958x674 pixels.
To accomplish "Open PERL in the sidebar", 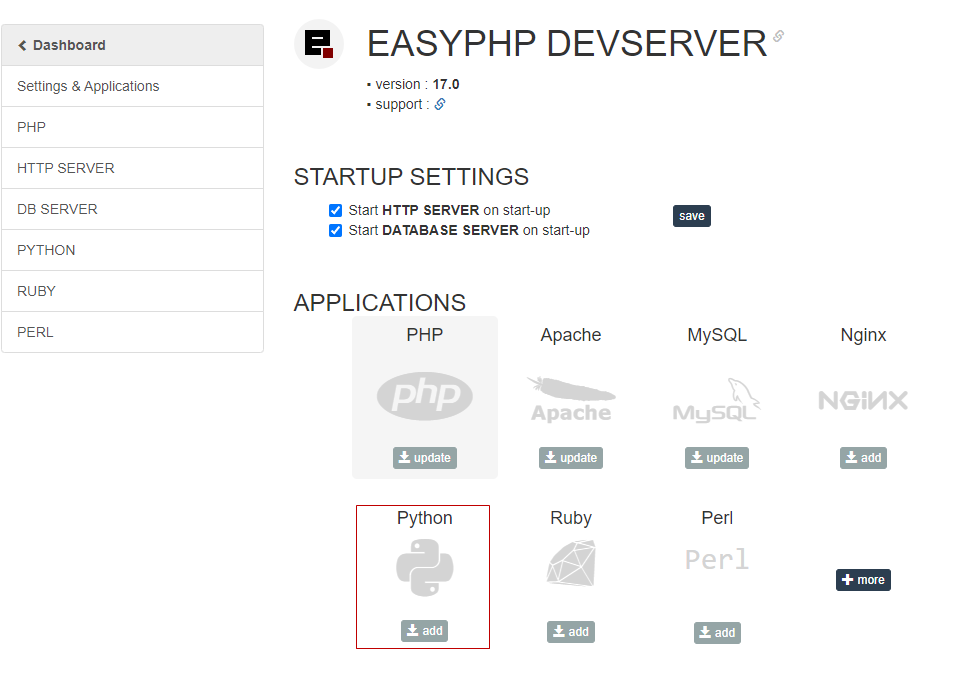I will (x=133, y=332).
